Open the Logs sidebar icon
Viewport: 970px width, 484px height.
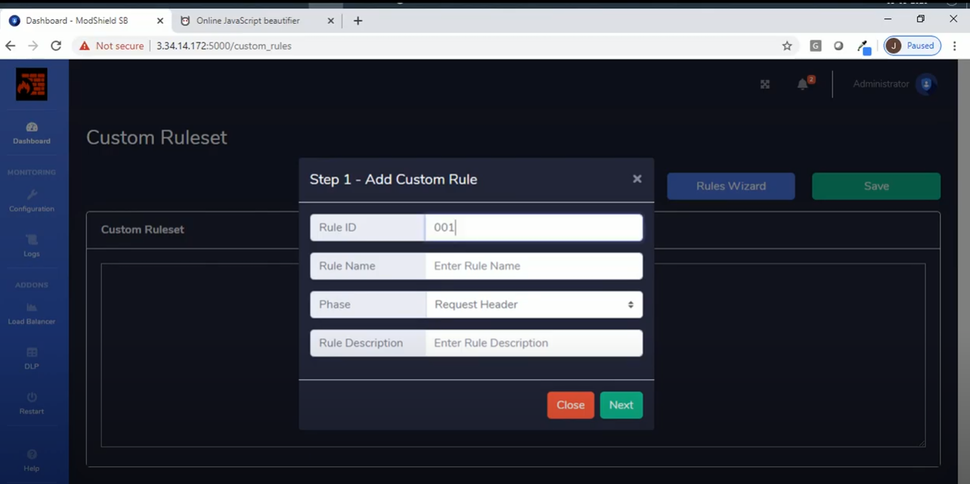[x=32, y=241]
